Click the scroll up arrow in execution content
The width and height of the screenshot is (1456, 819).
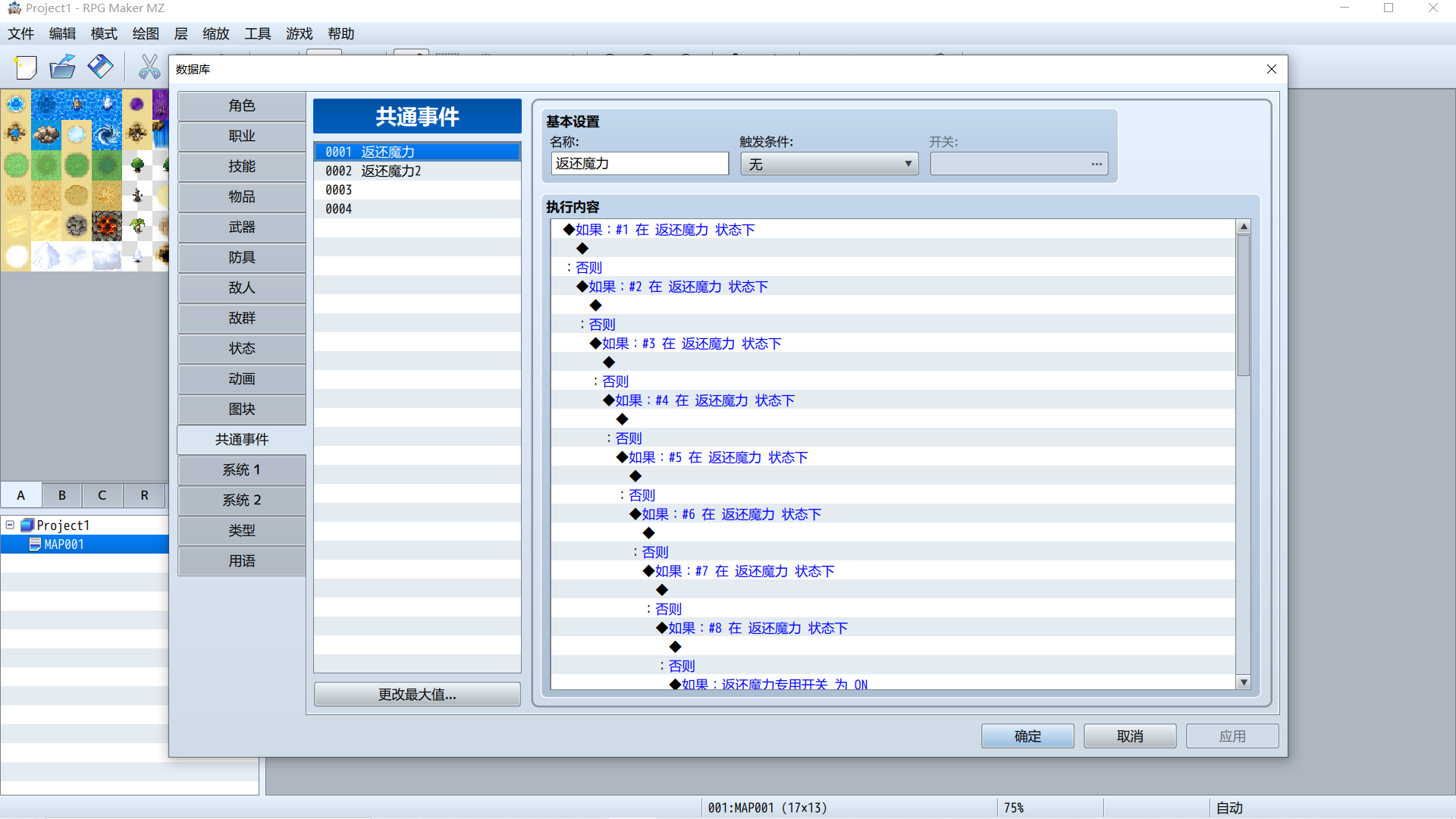(1244, 227)
